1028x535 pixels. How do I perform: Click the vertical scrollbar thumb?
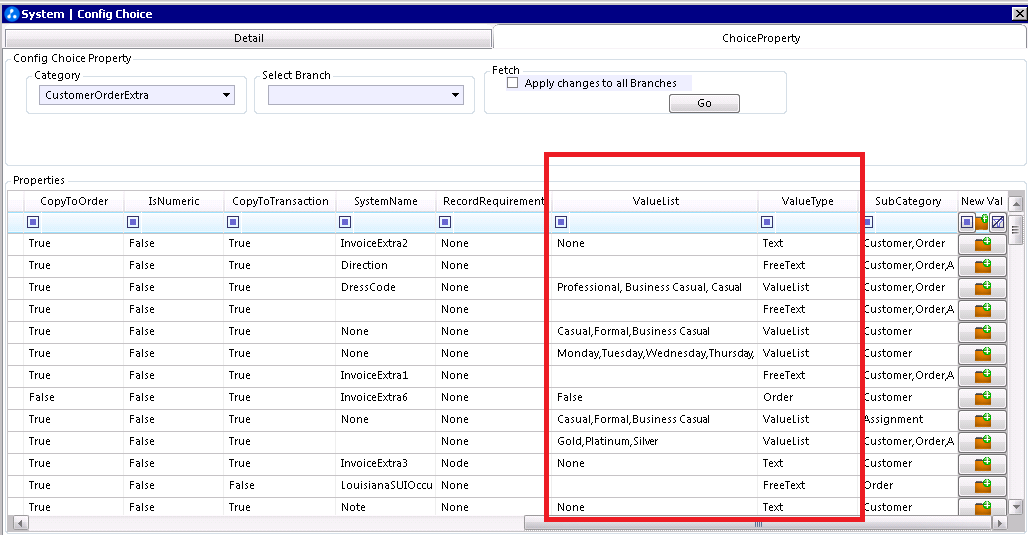coord(1016,229)
